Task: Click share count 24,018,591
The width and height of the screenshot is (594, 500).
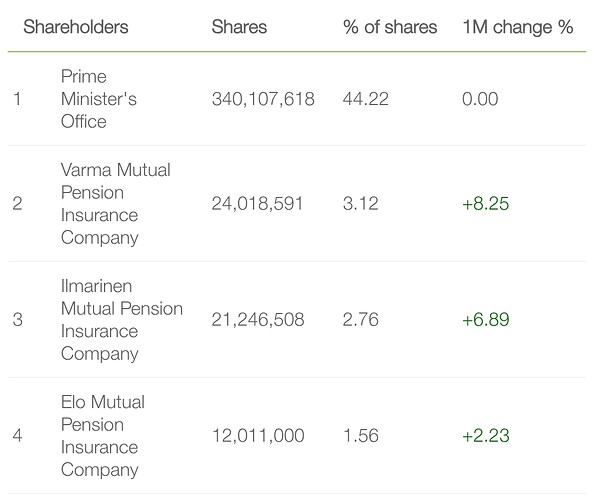Action: [257, 203]
